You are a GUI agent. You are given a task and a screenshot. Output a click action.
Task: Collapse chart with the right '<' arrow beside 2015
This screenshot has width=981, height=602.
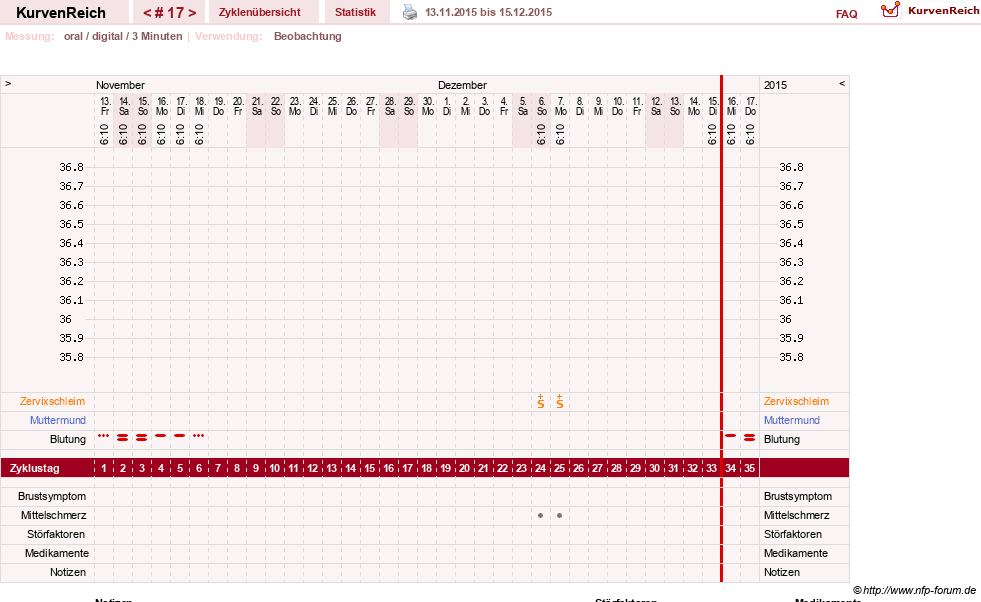pos(842,83)
